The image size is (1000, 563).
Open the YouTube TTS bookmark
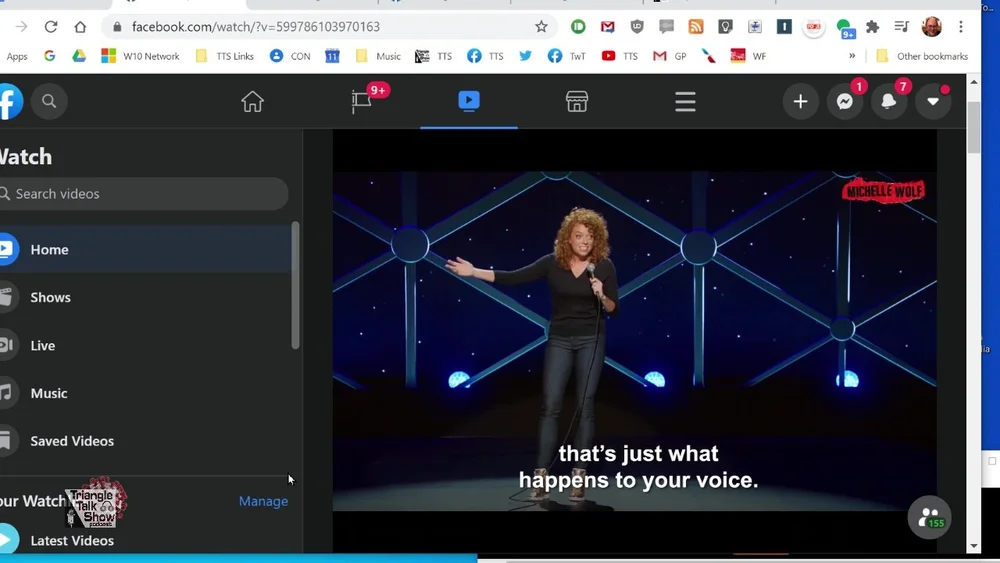620,56
